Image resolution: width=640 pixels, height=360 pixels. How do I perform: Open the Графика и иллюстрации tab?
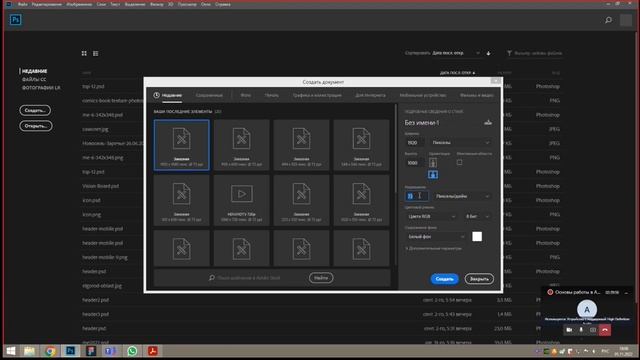coord(317,95)
